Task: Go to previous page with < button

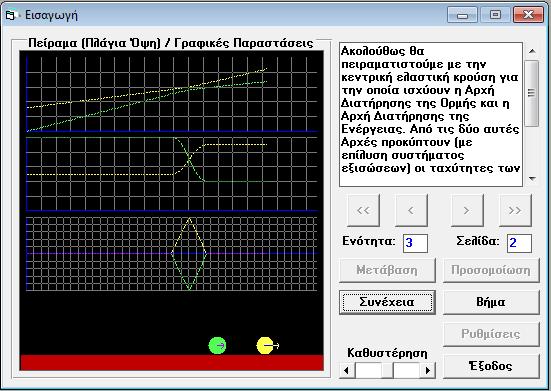Action: point(411,210)
